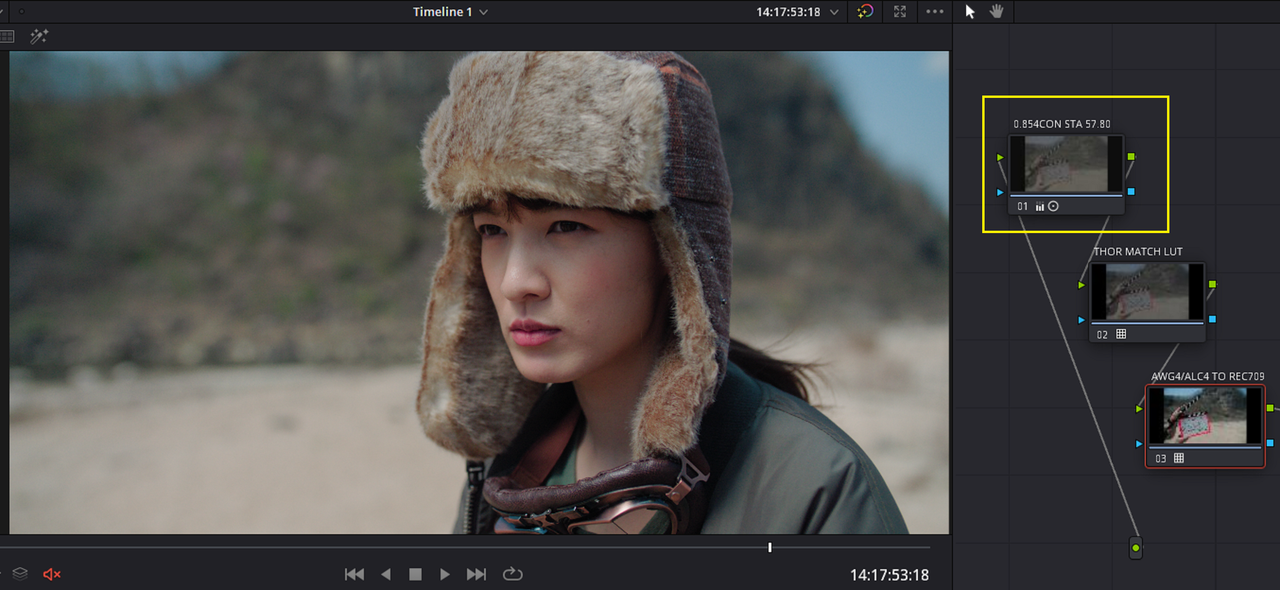This screenshot has height=590, width=1280.
Task: Stop playback
Action: click(415, 574)
